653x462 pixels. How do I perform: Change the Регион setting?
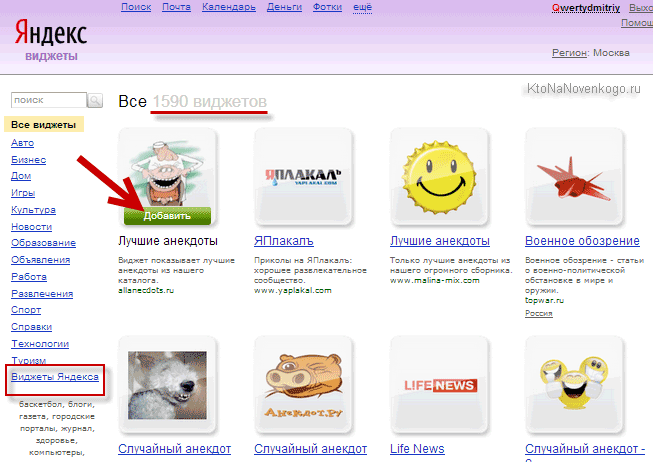pos(569,53)
